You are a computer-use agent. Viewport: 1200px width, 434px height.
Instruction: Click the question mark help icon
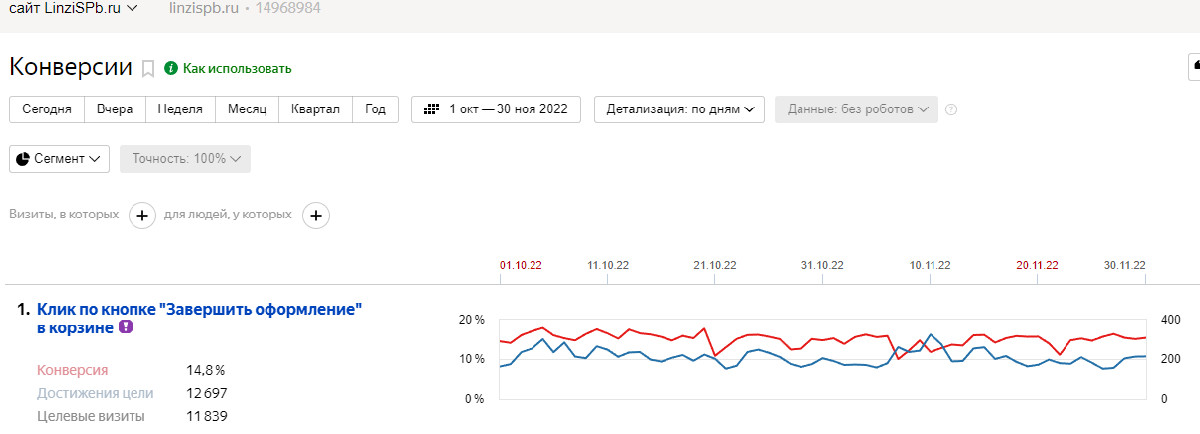coord(951,109)
